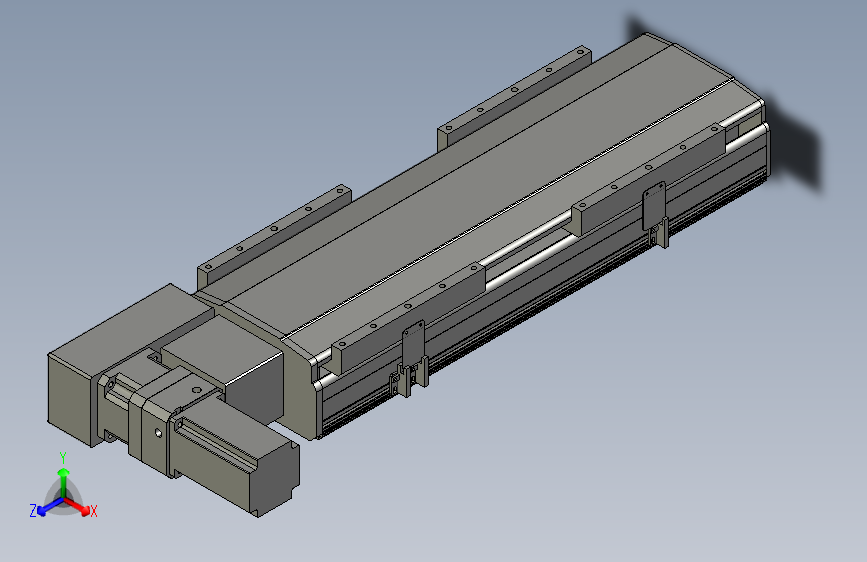Click the green Y axis arrow of the triad
867x562 pixels.
pyautogui.click(x=64, y=482)
